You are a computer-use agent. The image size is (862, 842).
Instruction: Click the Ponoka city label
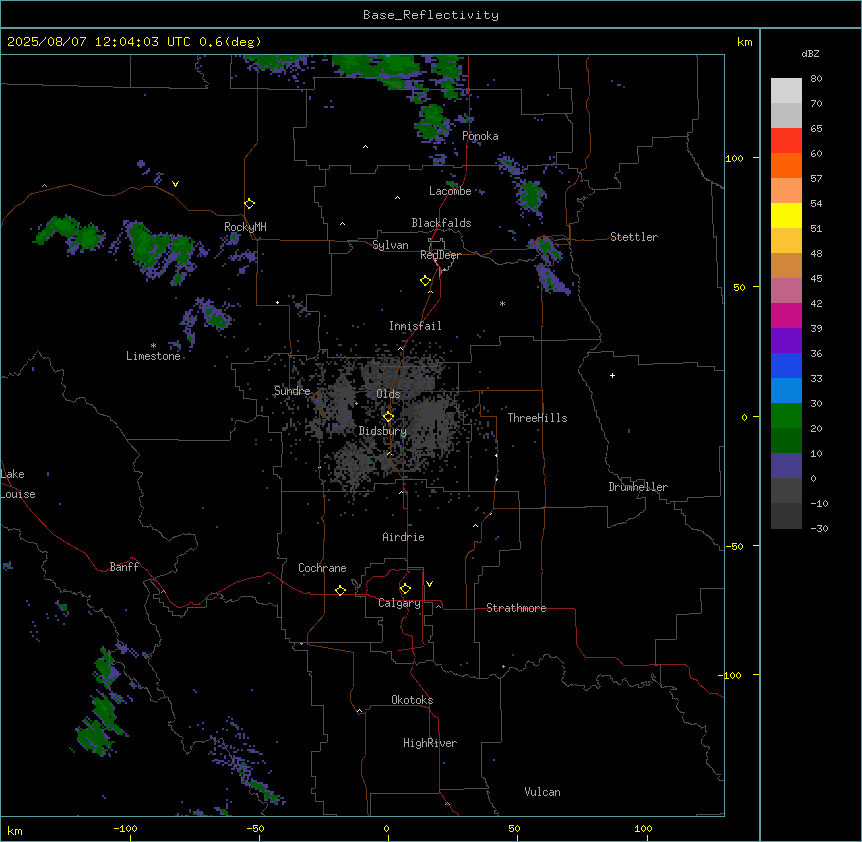coord(480,136)
